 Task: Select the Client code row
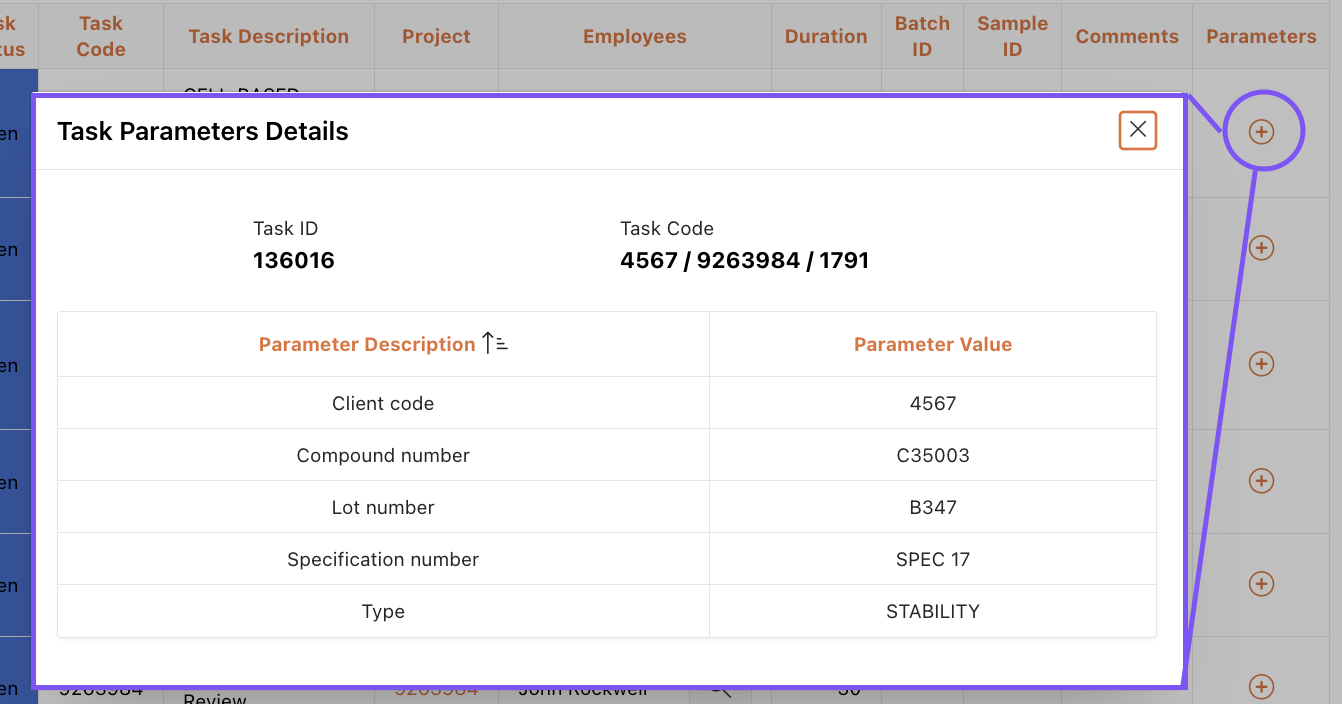(x=383, y=404)
